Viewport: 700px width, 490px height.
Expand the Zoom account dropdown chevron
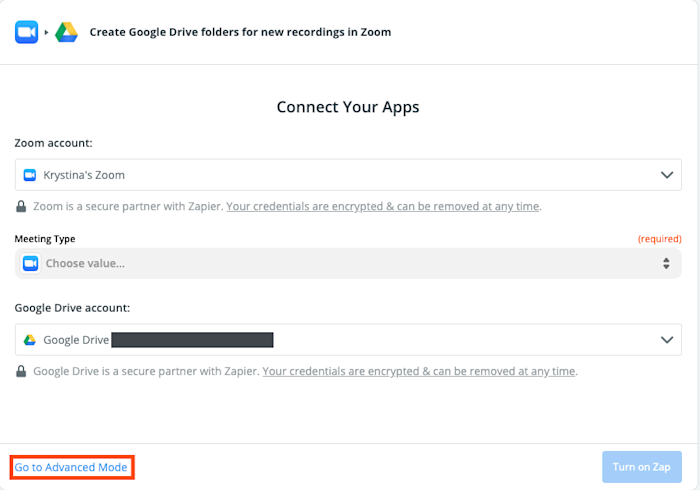667,175
